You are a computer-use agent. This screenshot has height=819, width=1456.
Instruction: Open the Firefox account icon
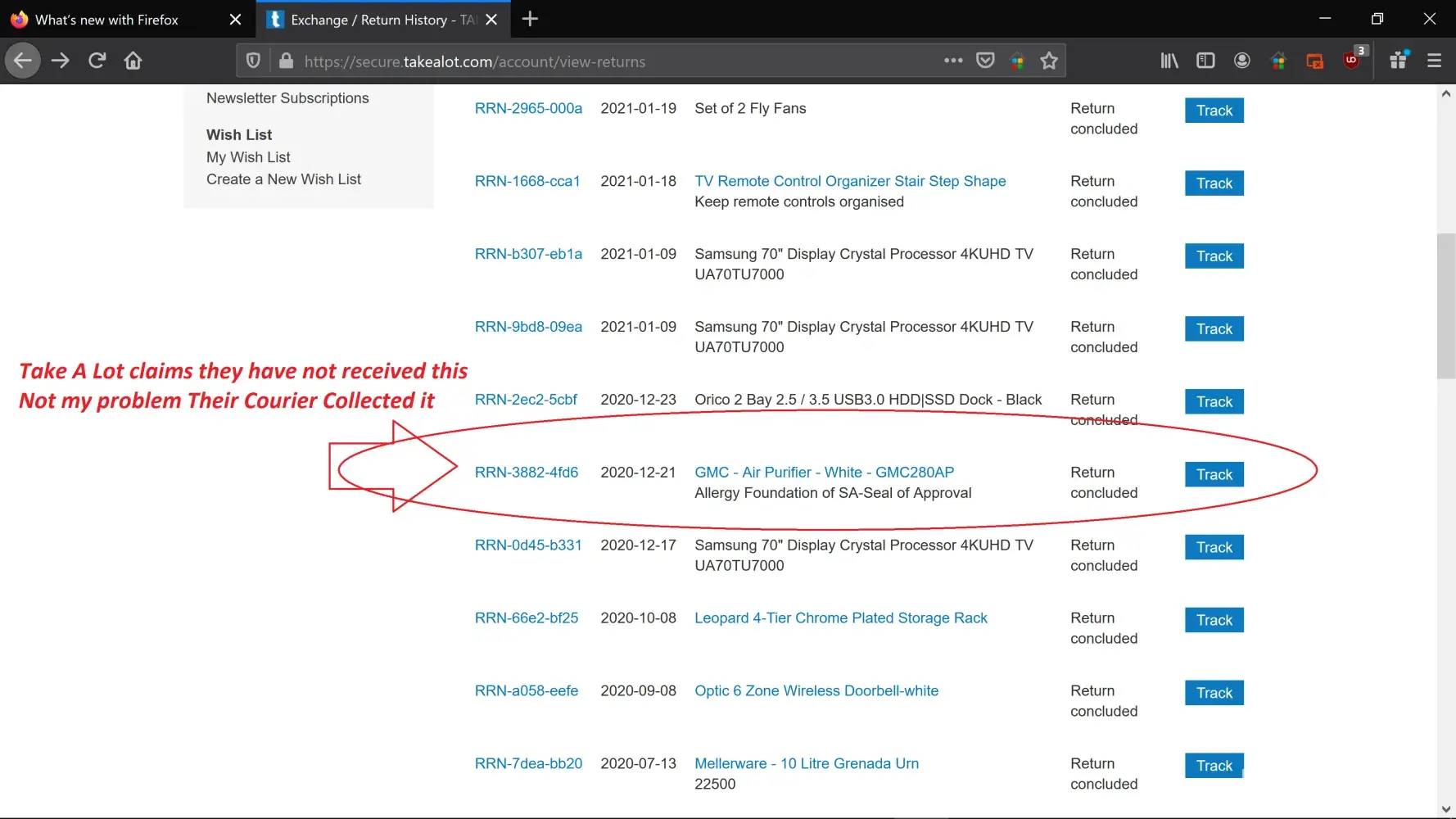click(1241, 61)
